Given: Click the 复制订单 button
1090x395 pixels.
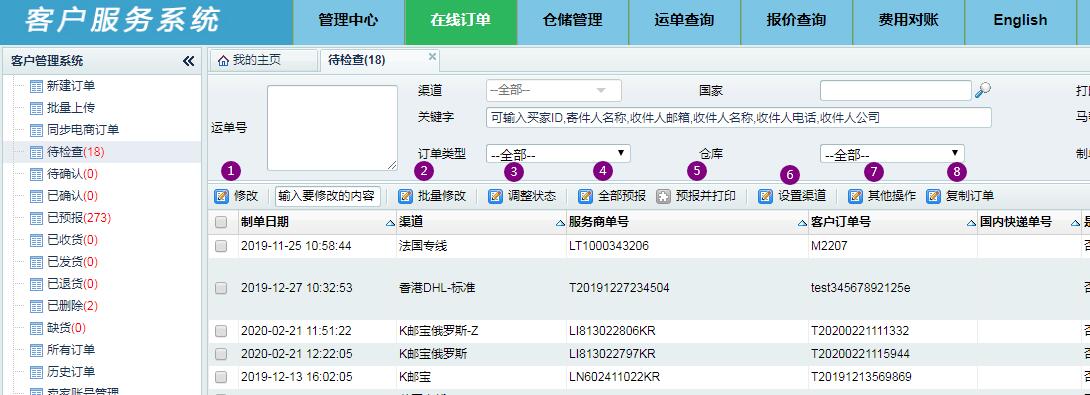Looking at the screenshot, I should [x=961, y=196].
